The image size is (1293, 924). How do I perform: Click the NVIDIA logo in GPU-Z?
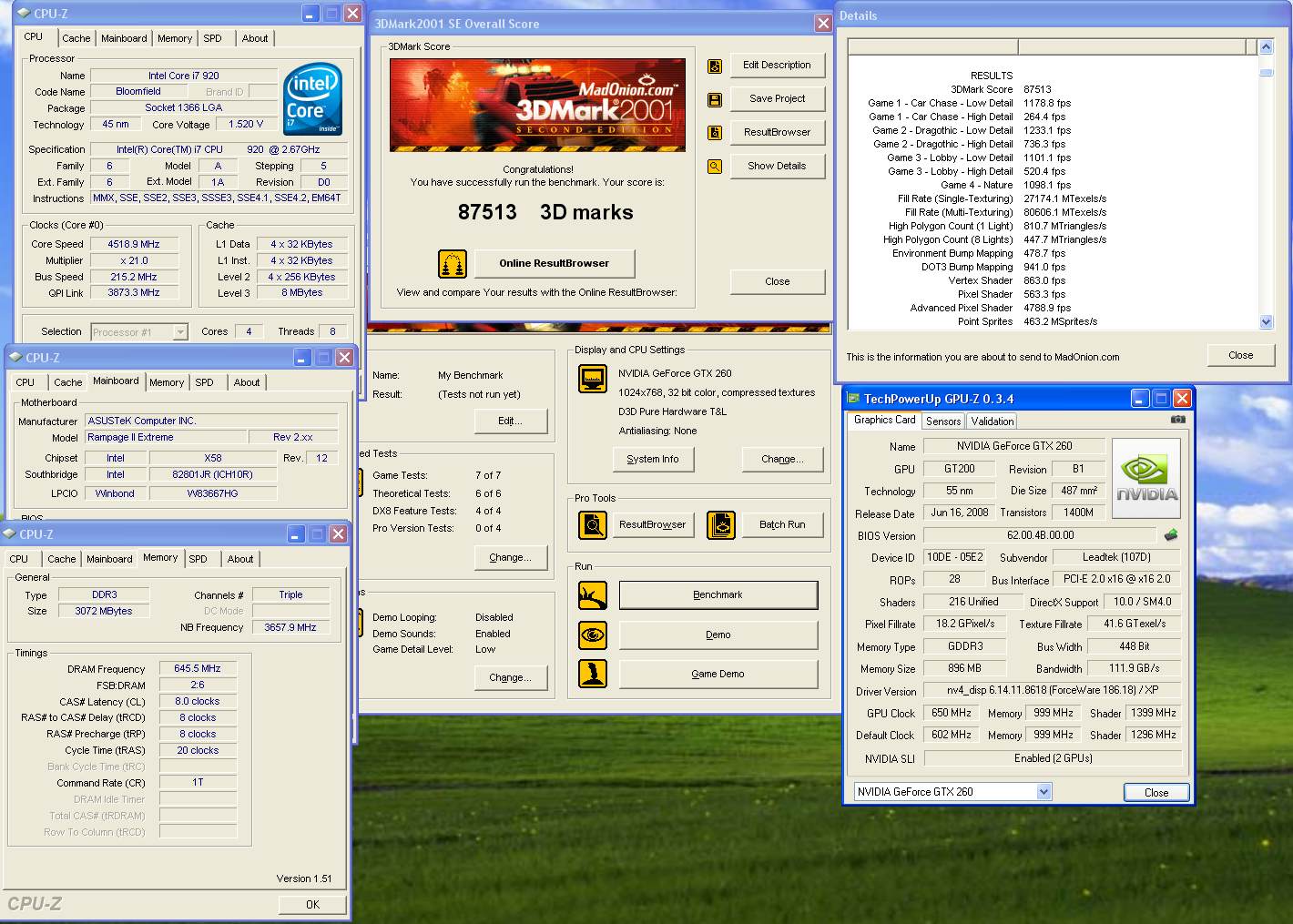pyautogui.click(x=1146, y=479)
